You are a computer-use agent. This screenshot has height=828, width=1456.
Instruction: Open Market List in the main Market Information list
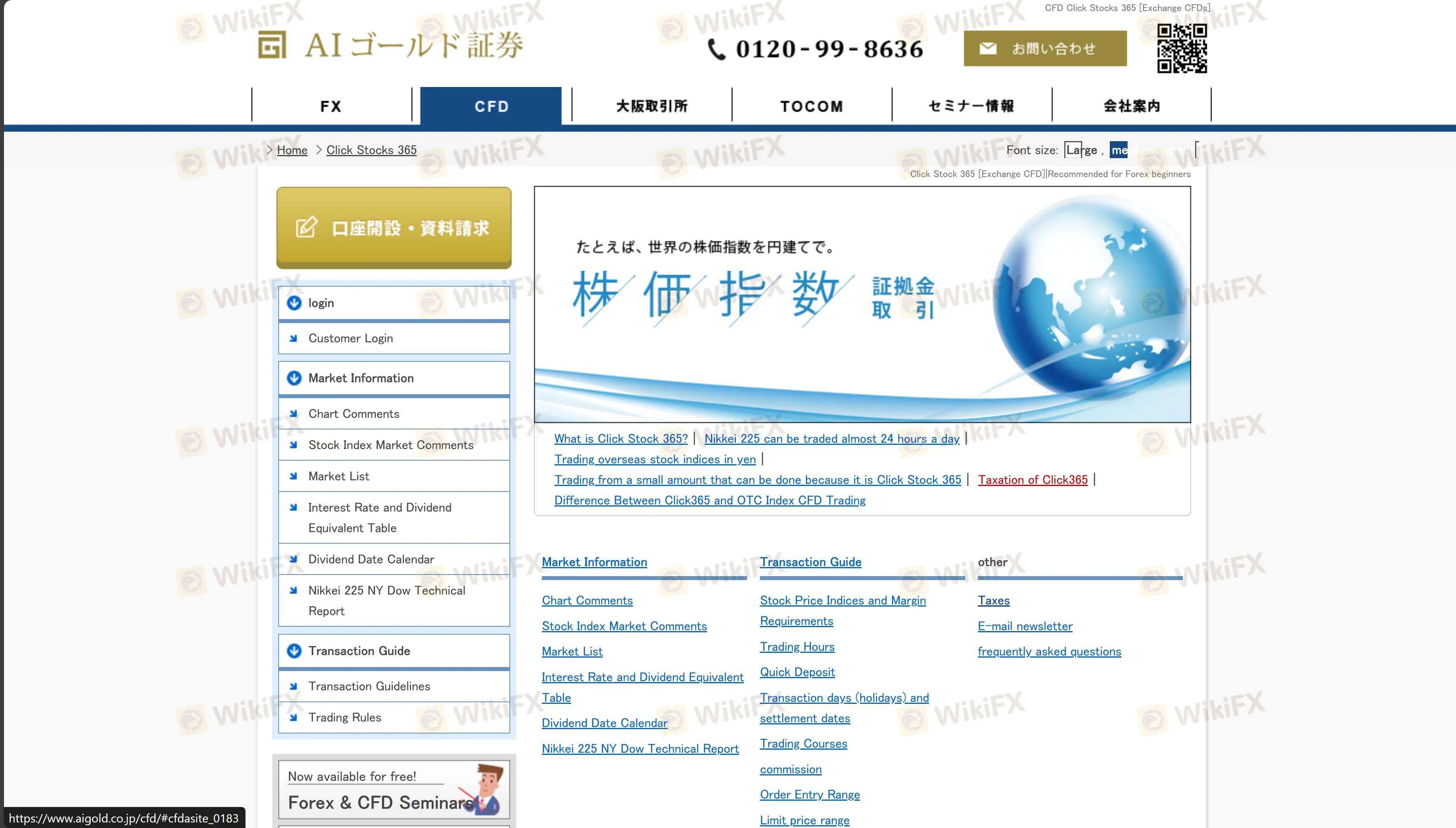click(x=572, y=652)
